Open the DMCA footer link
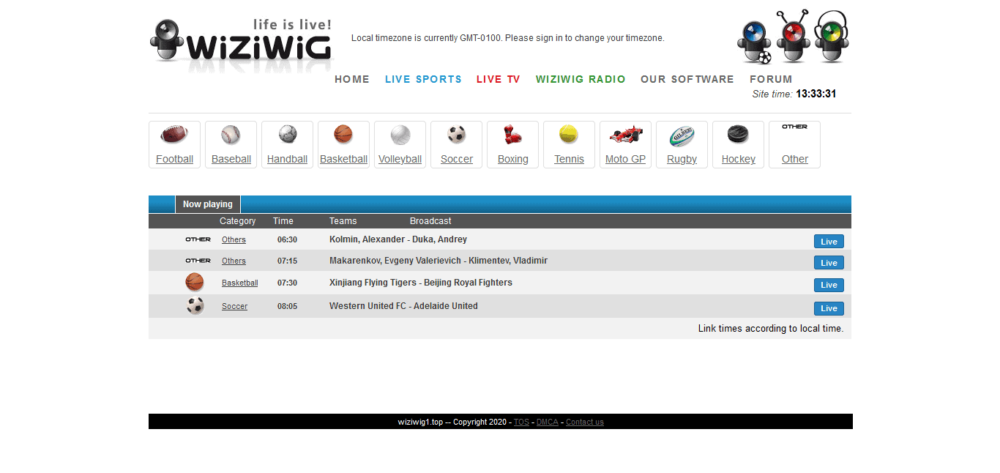The width and height of the screenshot is (1000, 473). [547, 422]
